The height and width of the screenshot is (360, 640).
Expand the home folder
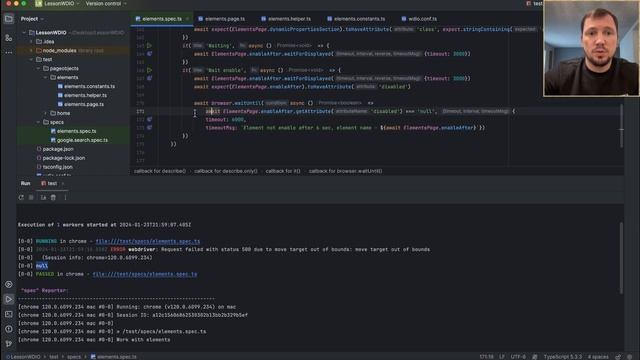tap(46, 113)
